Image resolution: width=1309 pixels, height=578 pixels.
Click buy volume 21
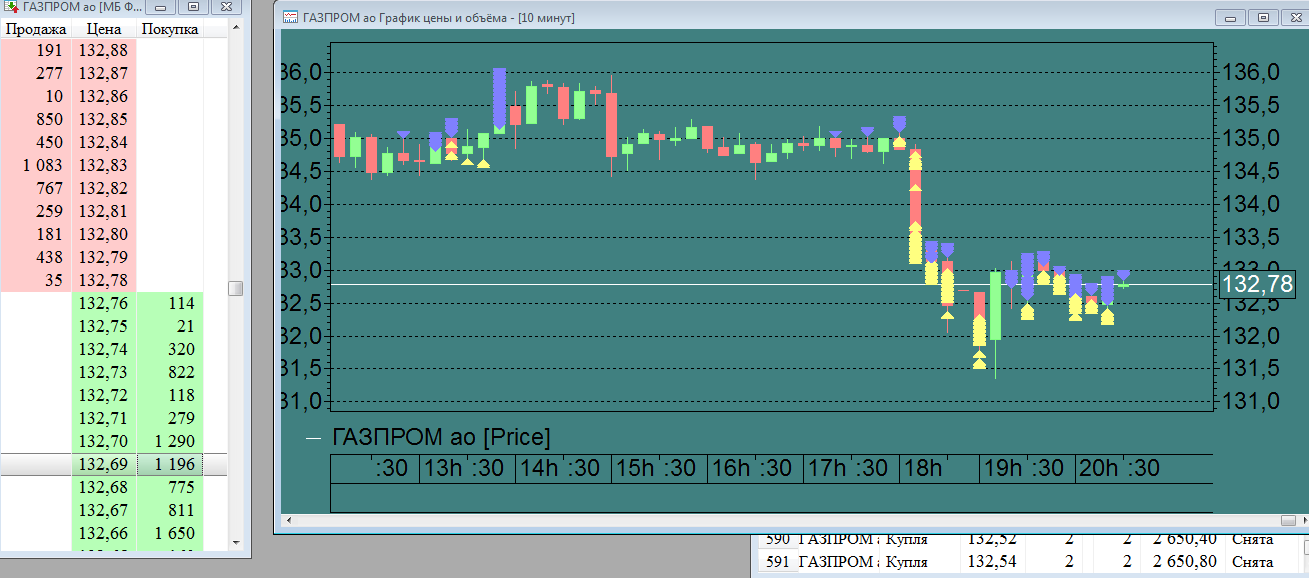pos(170,326)
